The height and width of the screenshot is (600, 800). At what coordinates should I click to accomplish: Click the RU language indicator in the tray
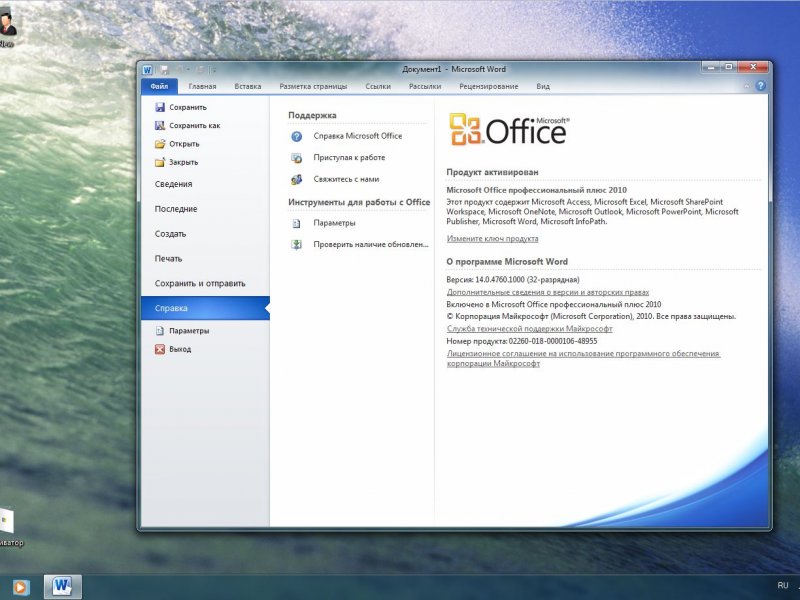point(783,585)
